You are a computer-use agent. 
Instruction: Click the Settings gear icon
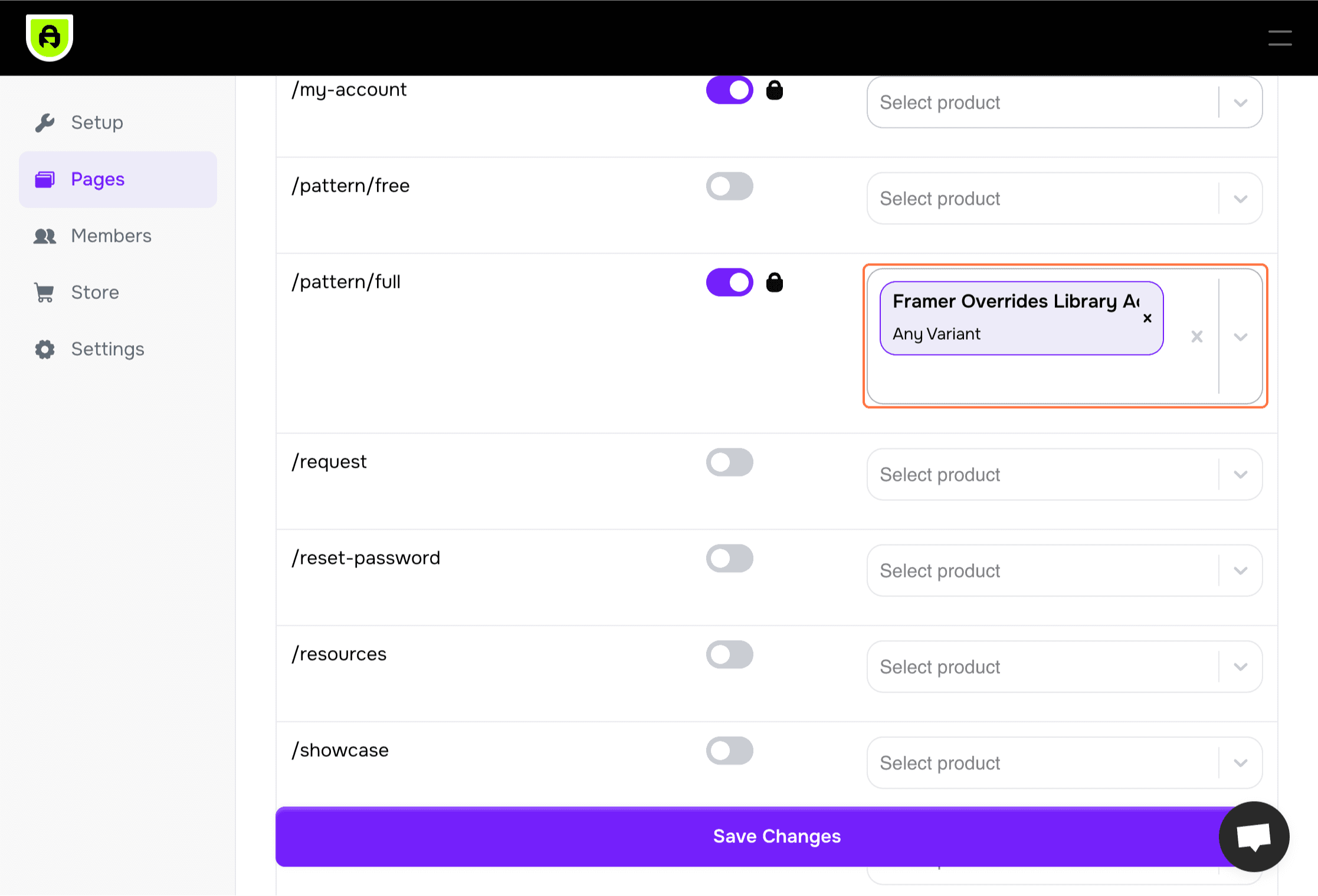click(44, 349)
